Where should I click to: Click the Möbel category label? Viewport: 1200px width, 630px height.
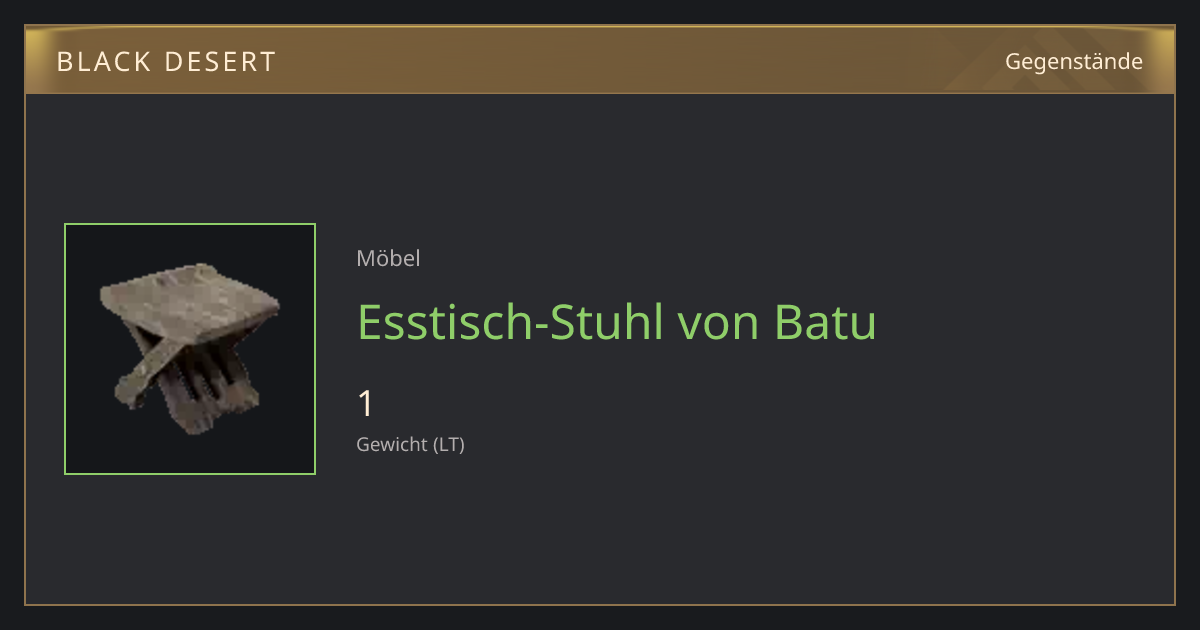(388, 258)
